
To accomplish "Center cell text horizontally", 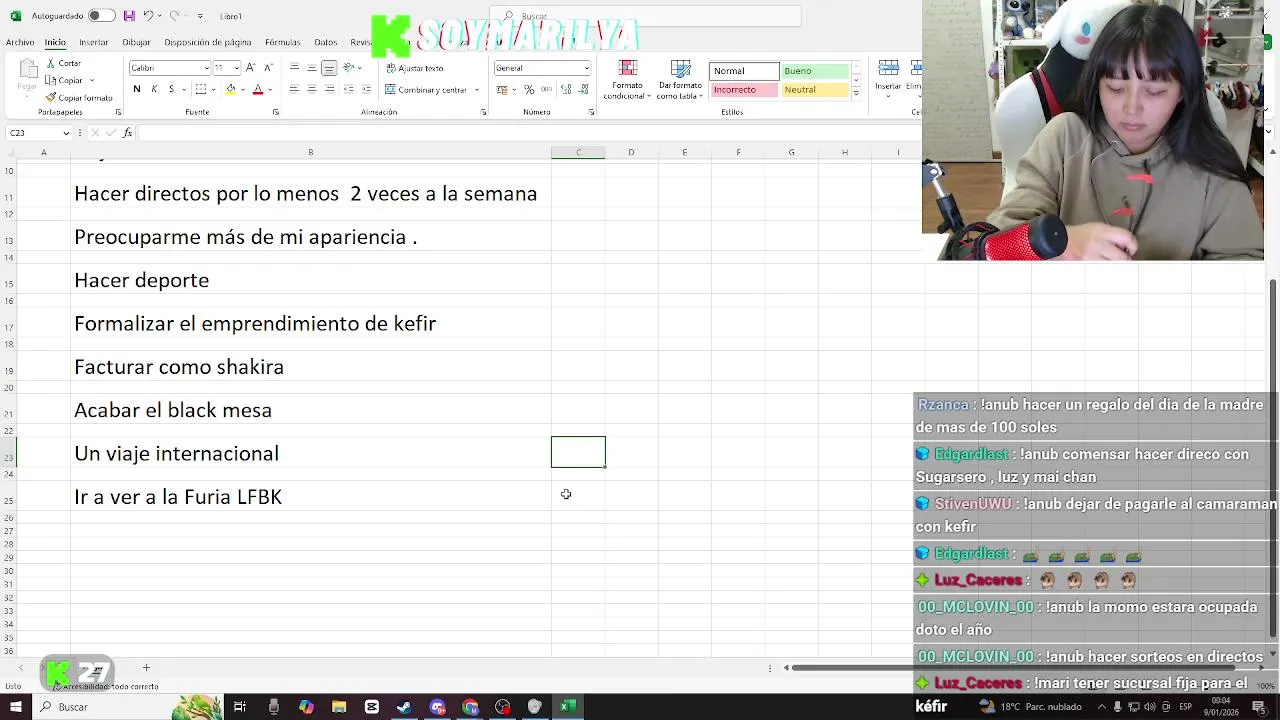I will (312, 89).
